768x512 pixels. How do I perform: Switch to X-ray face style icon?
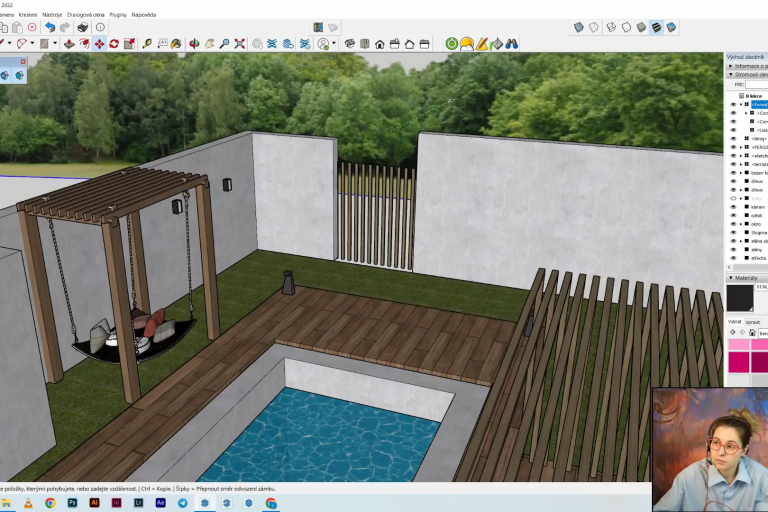[x=577, y=27]
